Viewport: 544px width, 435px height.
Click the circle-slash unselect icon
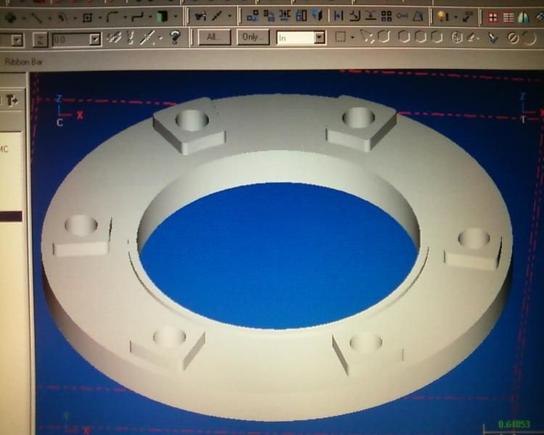(x=513, y=37)
